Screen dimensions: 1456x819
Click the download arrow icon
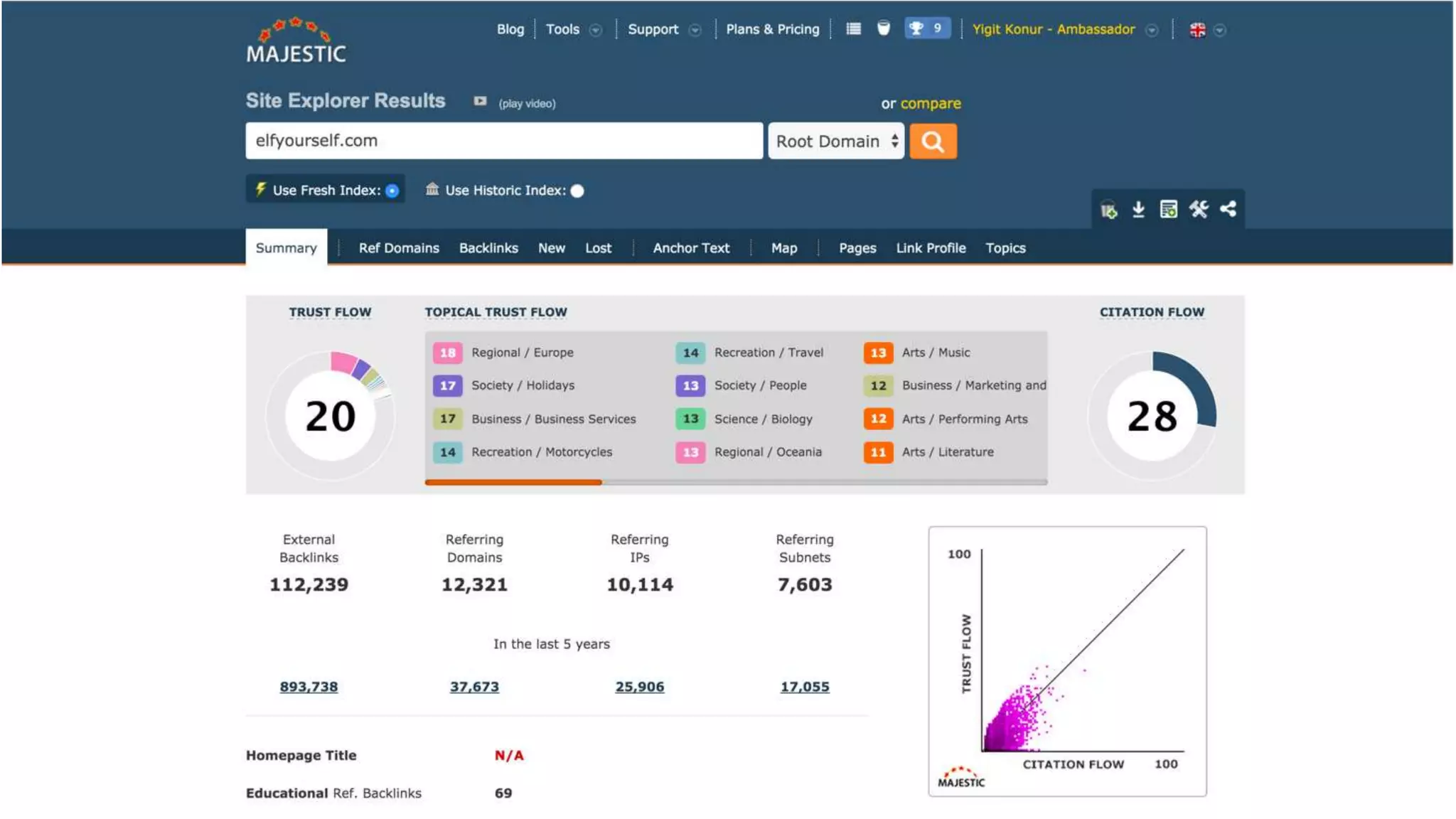[x=1138, y=210]
